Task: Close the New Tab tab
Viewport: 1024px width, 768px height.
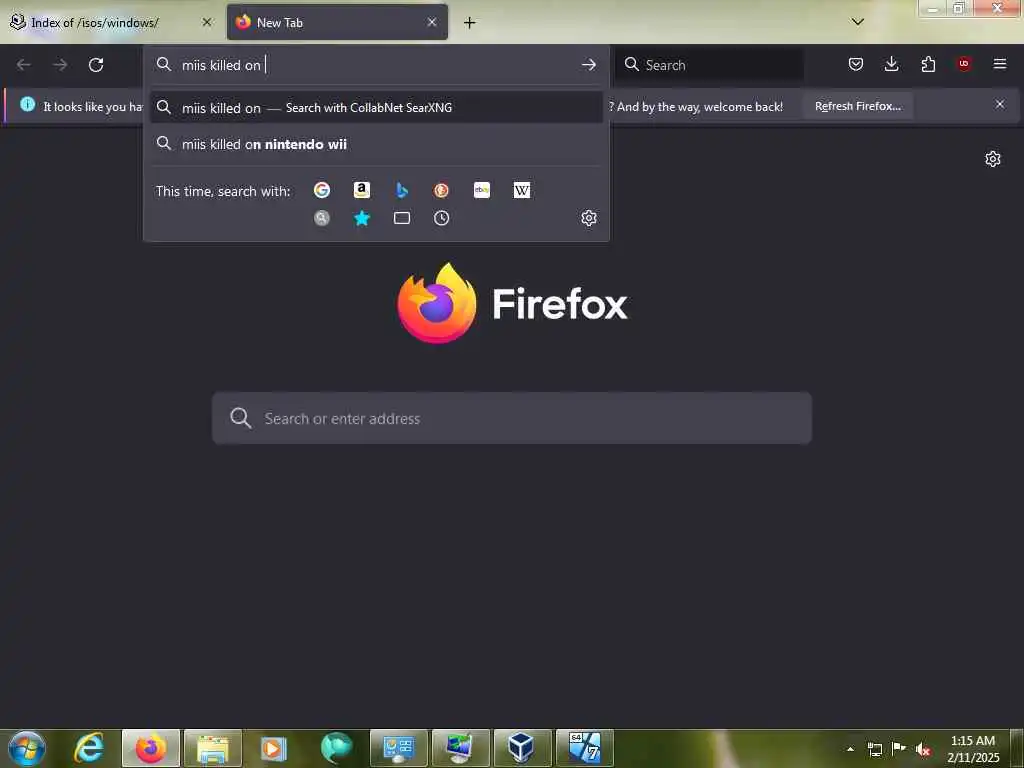Action: (432, 22)
